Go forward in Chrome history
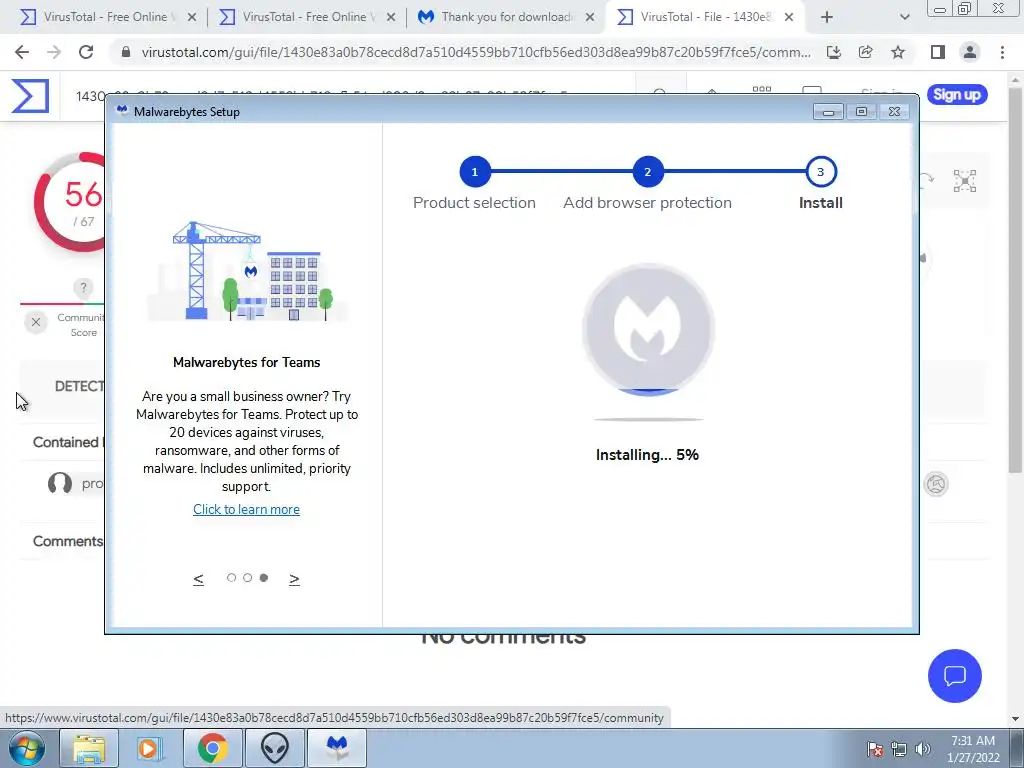Viewport: 1024px width, 768px height. pos(54,52)
